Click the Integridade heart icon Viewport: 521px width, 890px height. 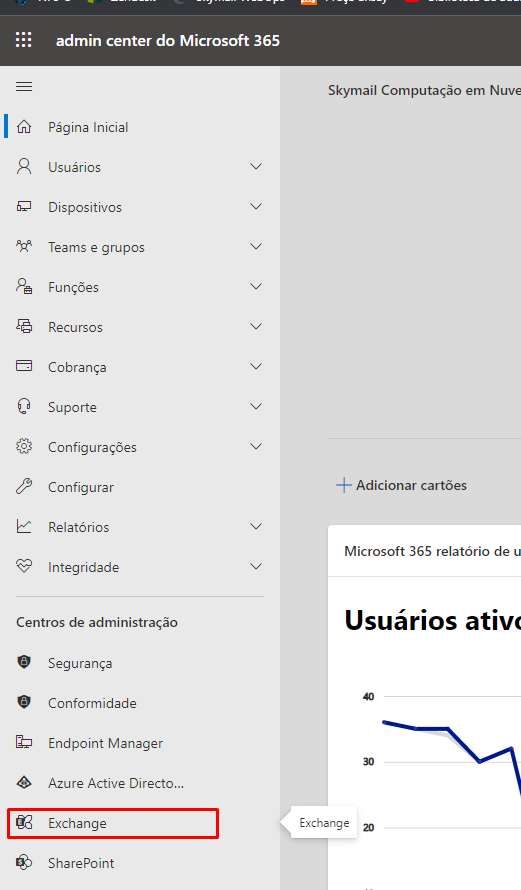(24, 566)
